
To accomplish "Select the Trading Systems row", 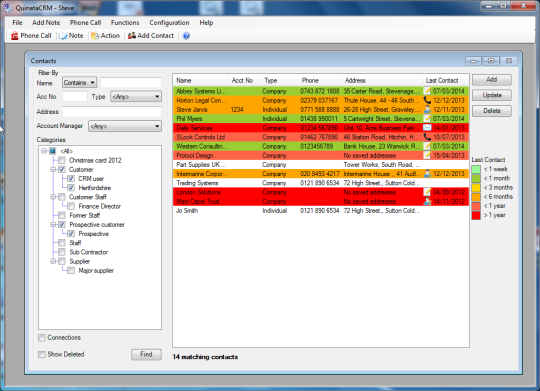I will coord(321,183).
